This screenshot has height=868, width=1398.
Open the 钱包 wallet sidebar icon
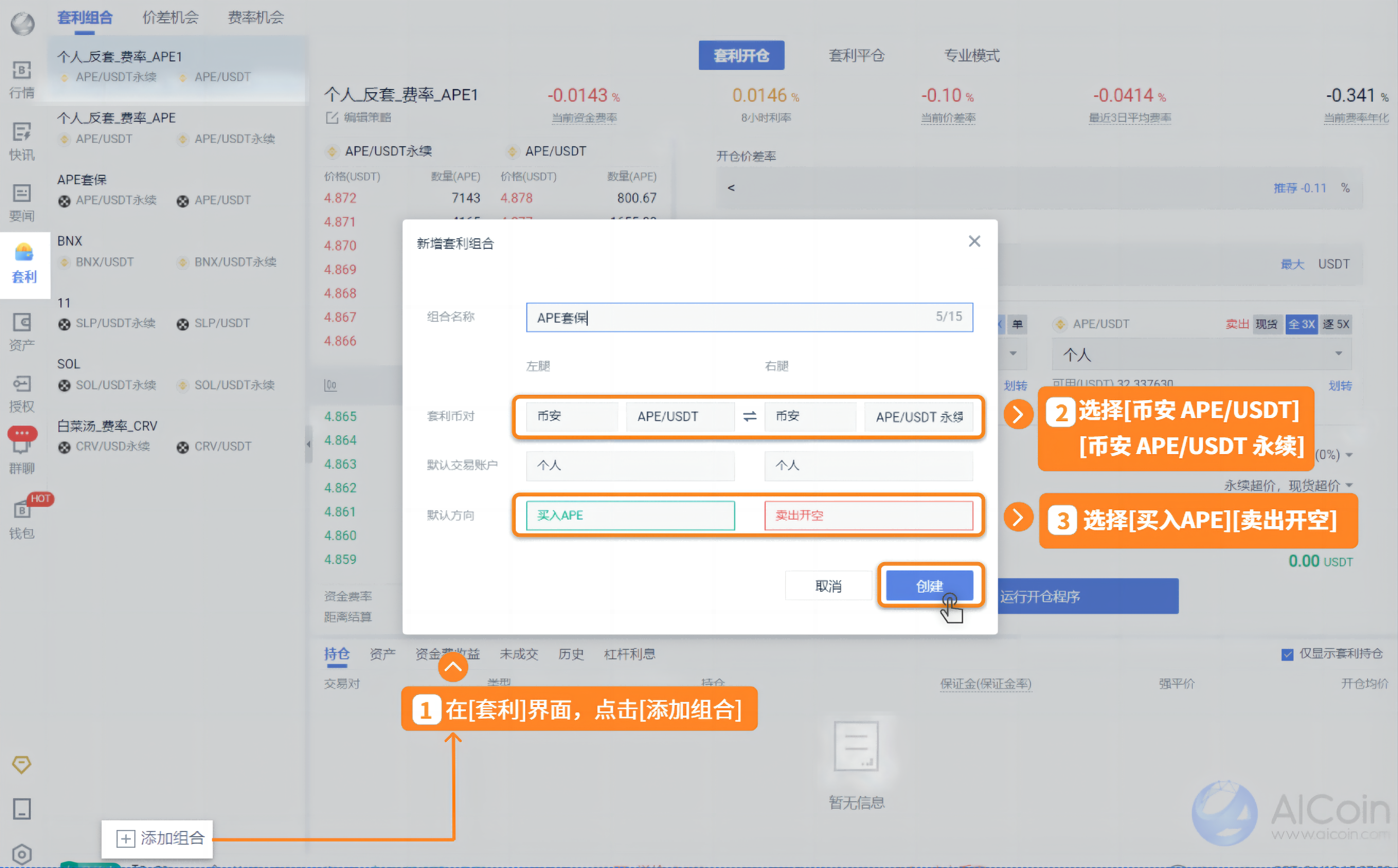(x=22, y=520)
